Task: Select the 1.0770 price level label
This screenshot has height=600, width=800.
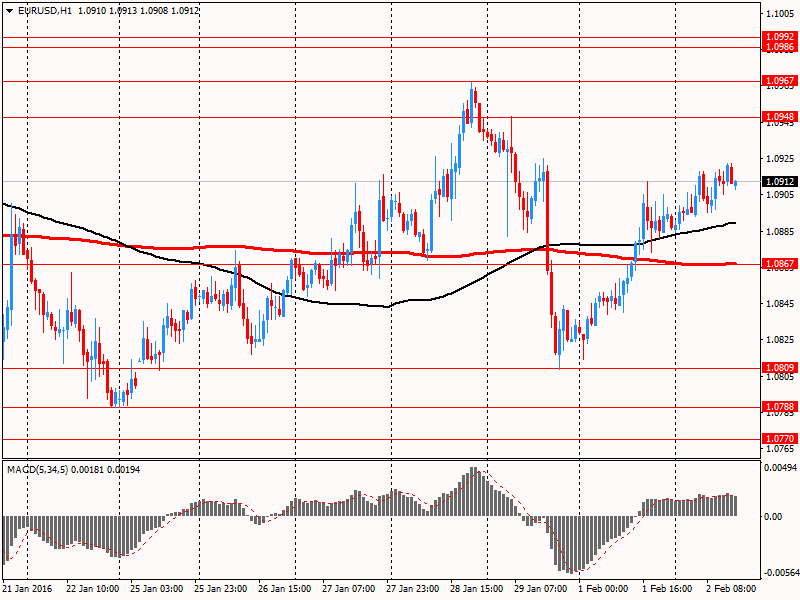Action: pyautogui.click(x=780, y=439)
